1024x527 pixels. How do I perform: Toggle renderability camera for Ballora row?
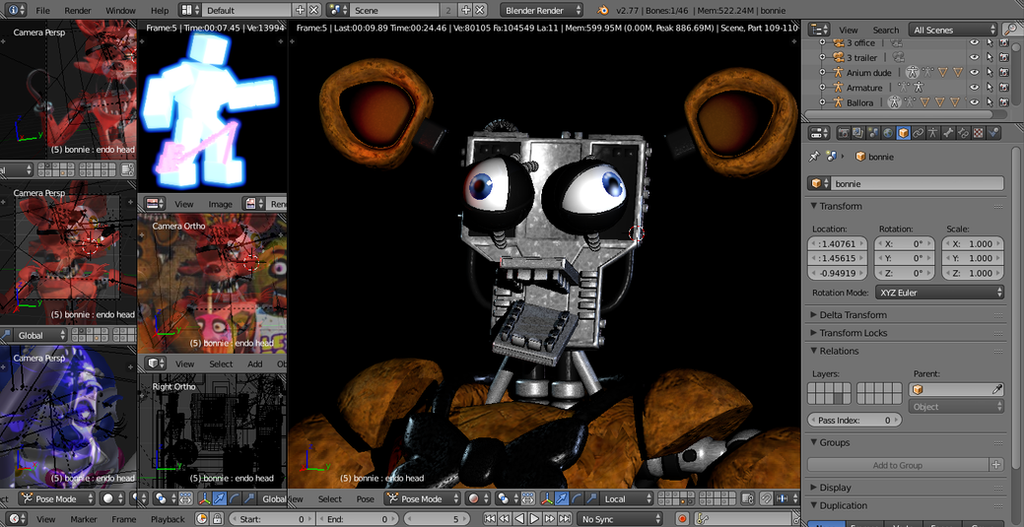pyautogui.click(x=1004, y=103)
